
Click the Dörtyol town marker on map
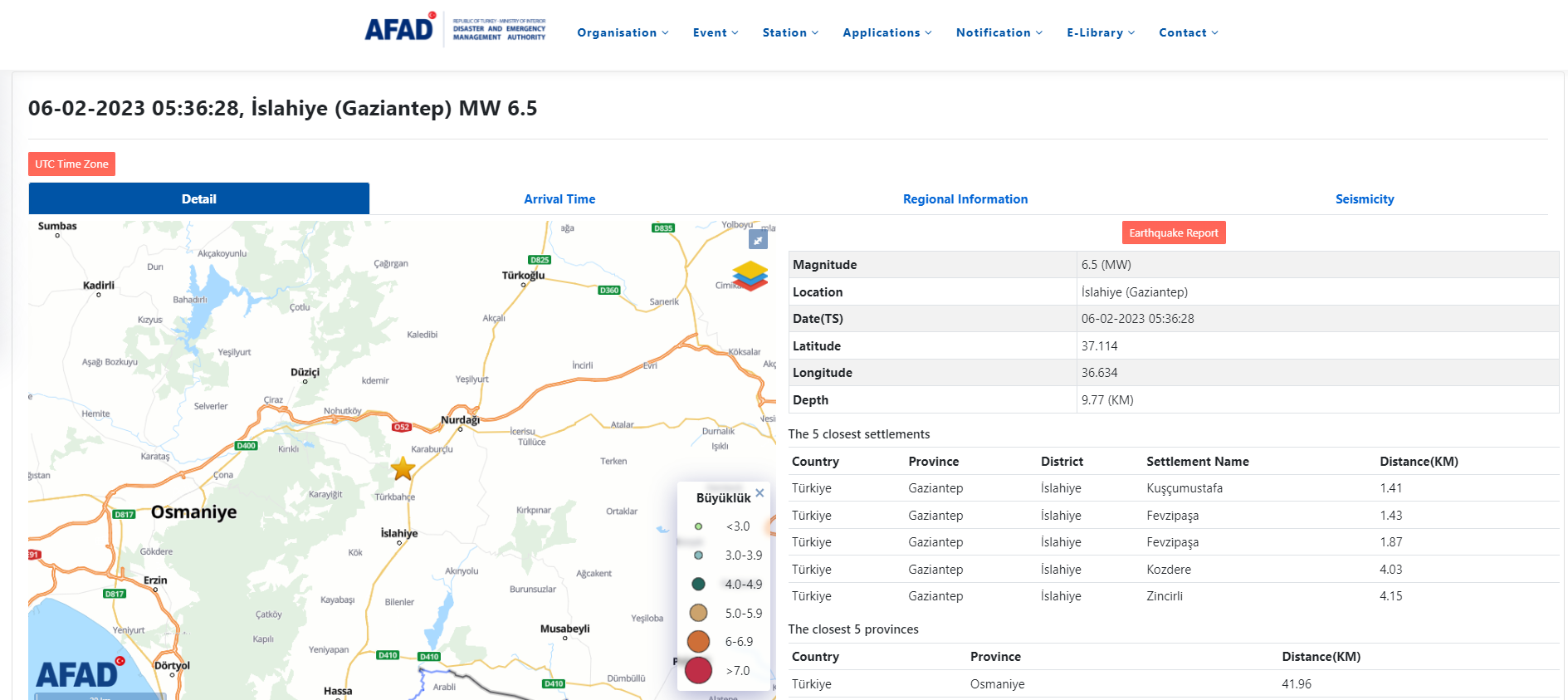(172, 675)
